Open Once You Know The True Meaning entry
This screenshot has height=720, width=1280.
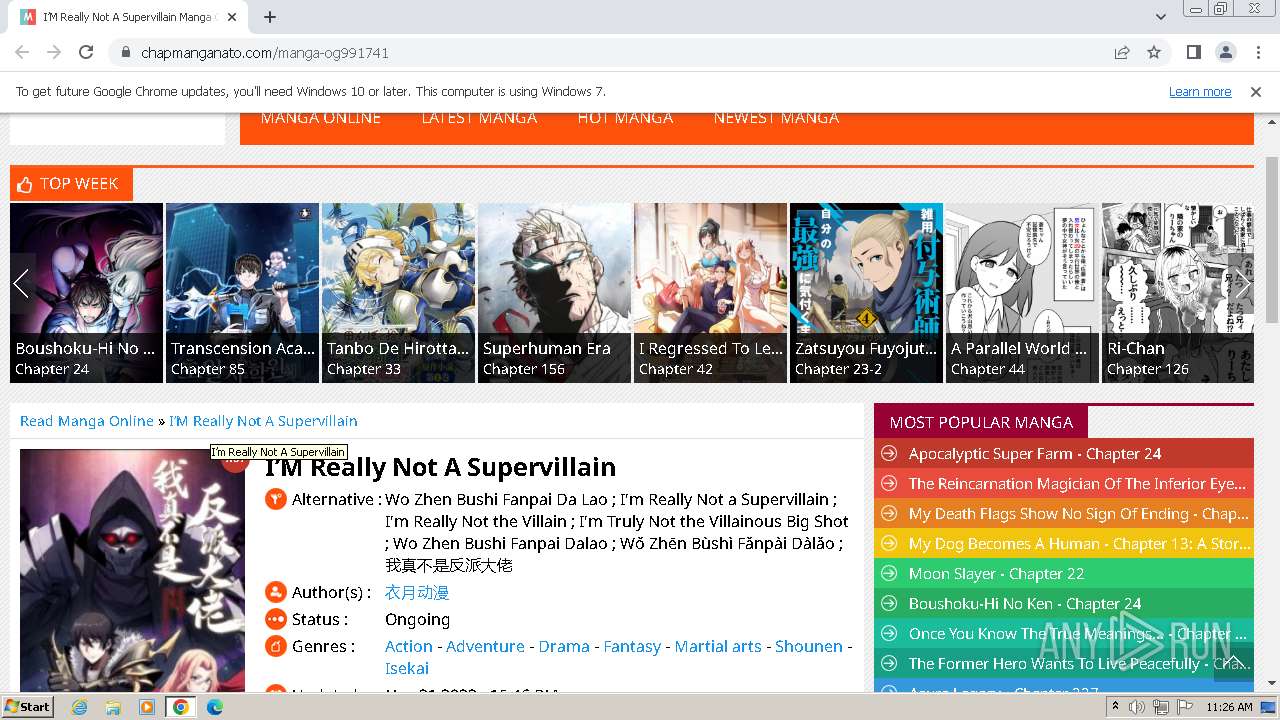point(1078,634)
